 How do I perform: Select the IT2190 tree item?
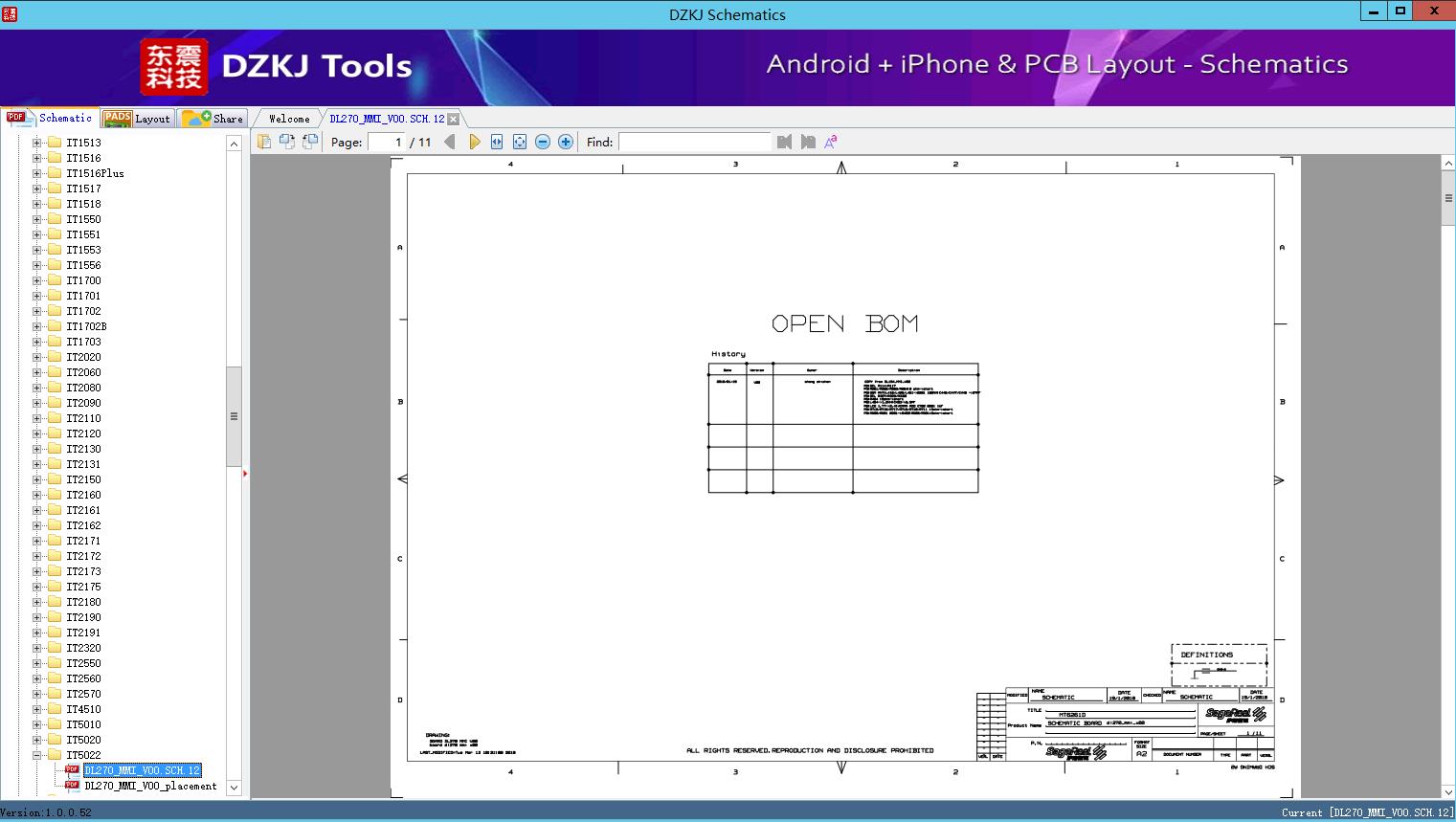pos(83,617)
